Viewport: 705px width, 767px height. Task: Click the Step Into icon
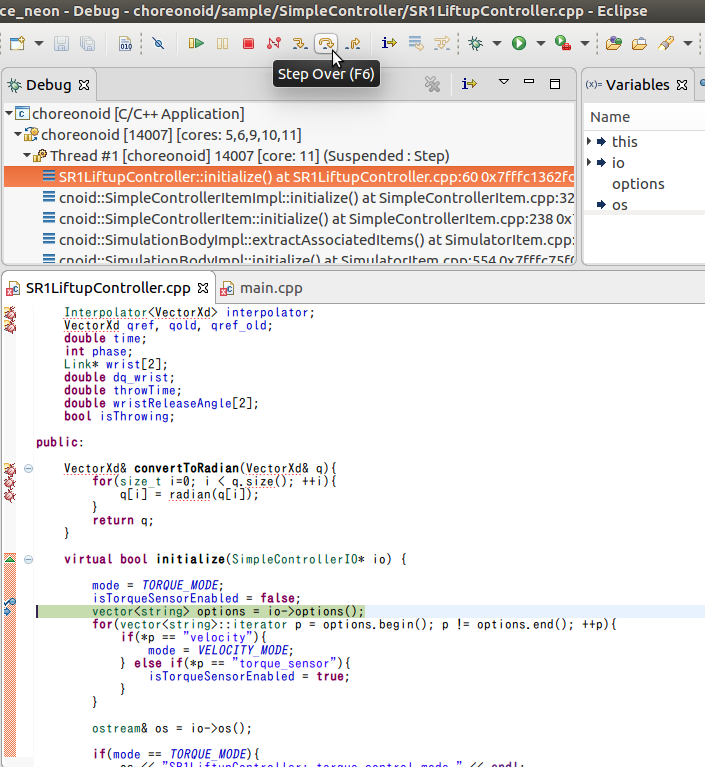point(300,44)
